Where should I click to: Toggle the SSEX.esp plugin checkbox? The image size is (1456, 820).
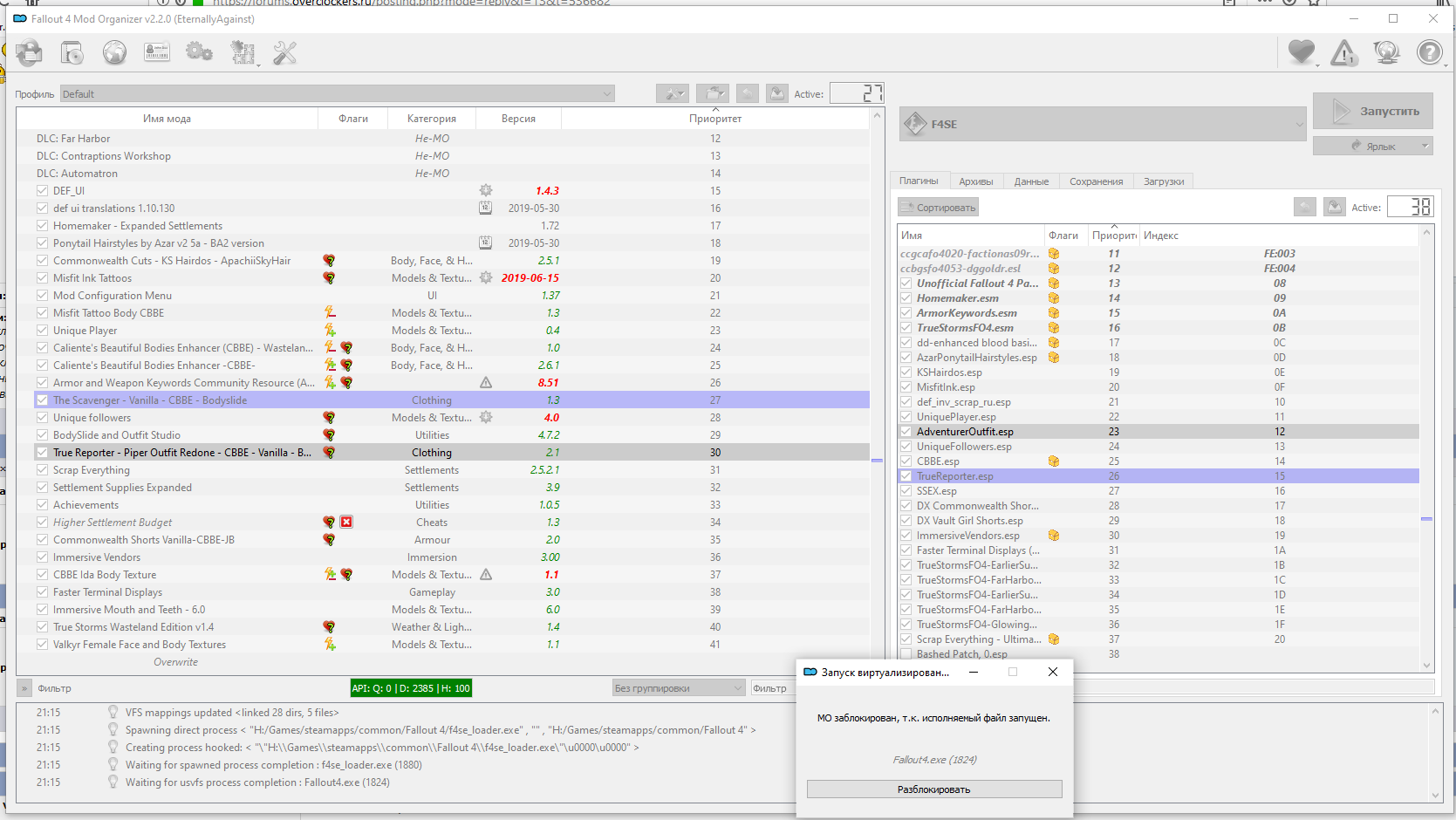pyautogui.click(x=906, y=491)
